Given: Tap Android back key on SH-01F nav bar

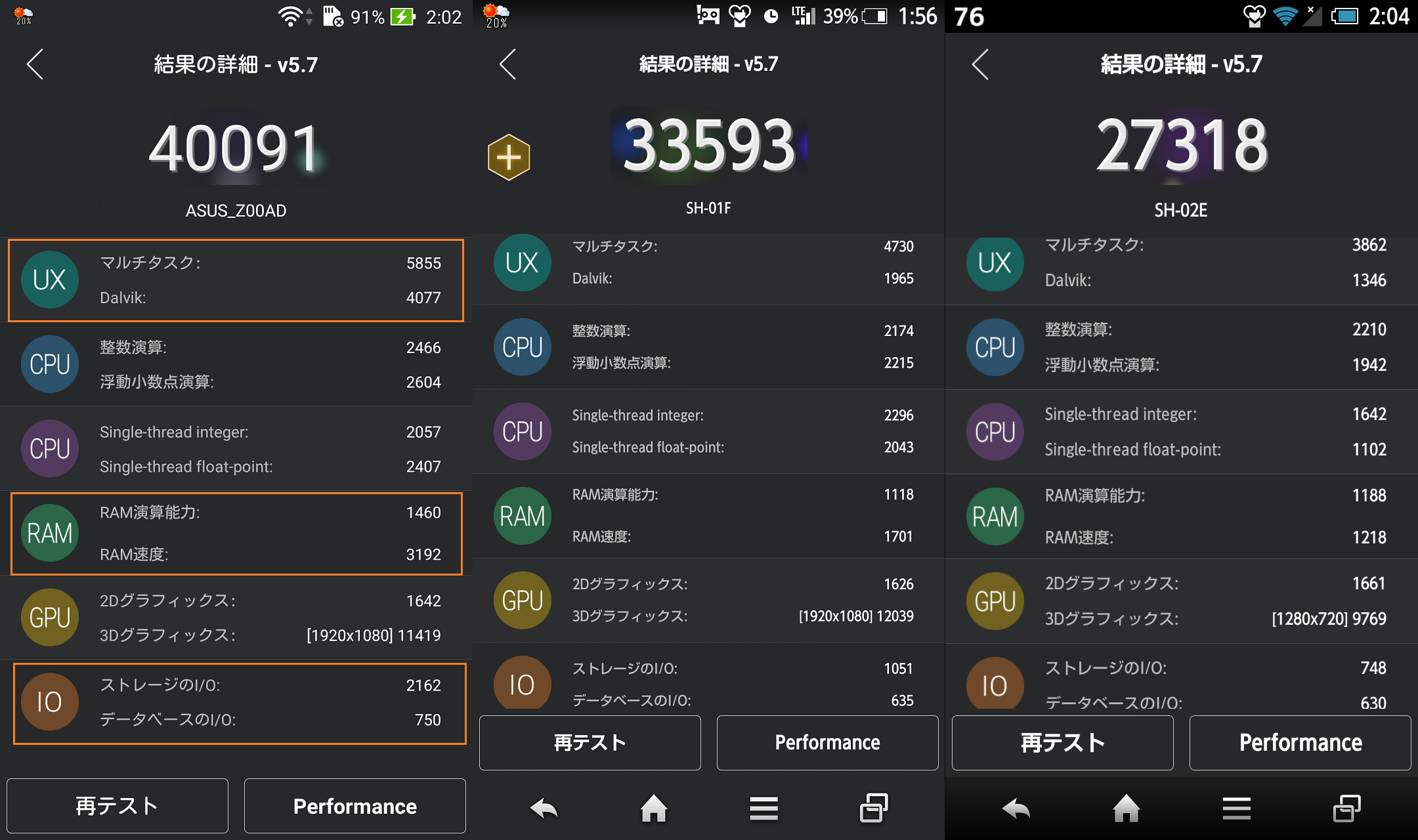Looking at the screenshot, I should 544,808.
